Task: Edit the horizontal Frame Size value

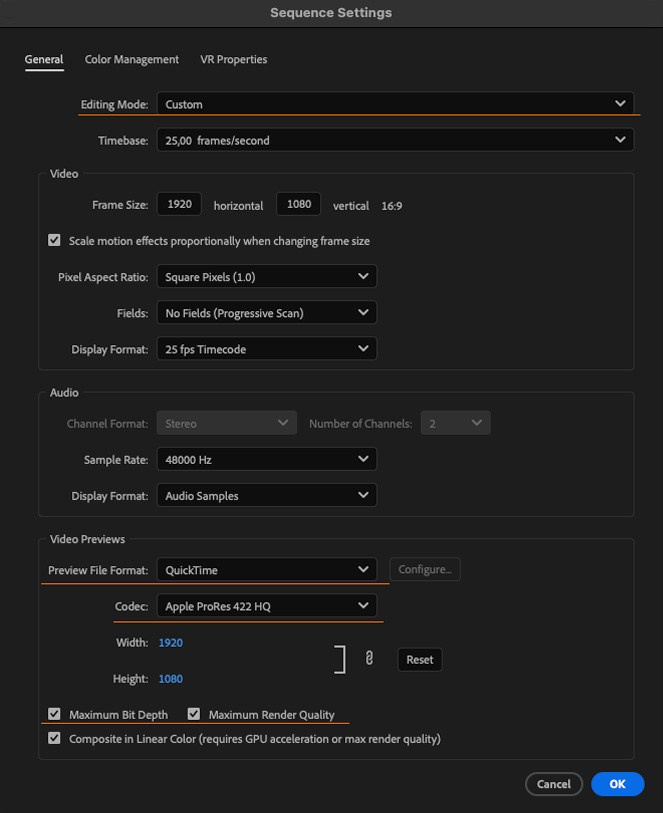Action: [178, 204]
